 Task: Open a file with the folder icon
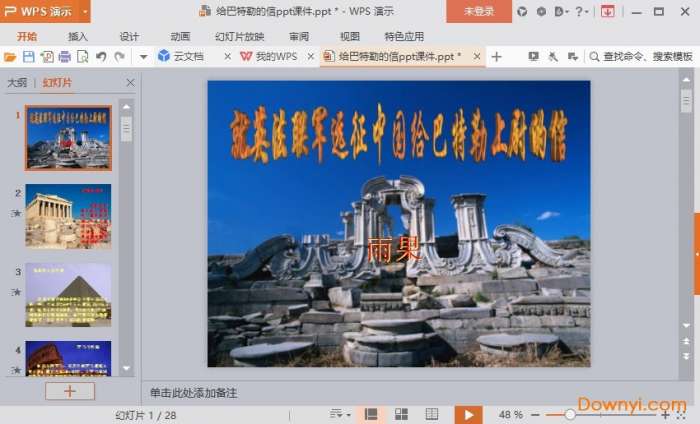coord(10,57)
